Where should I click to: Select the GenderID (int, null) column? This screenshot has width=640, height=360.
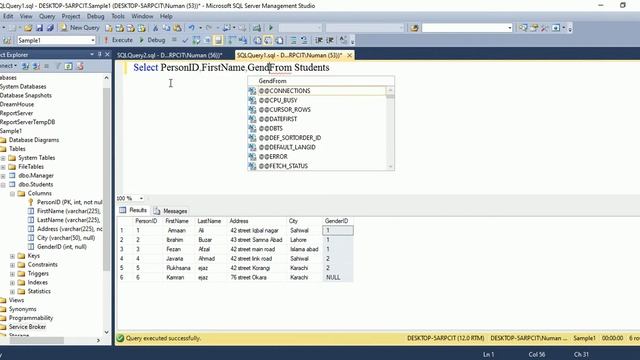tap(62, 247)
